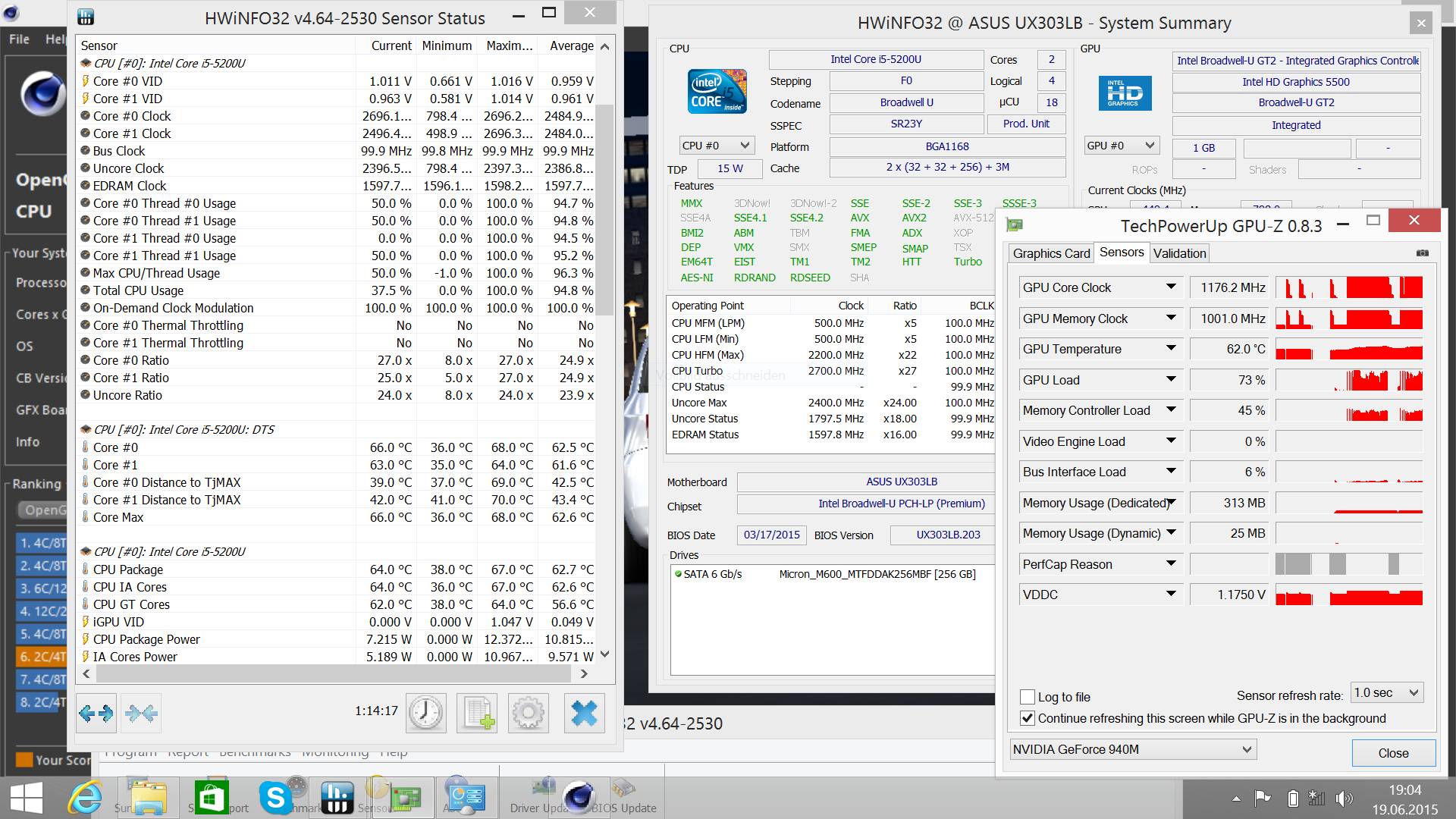The image size is (1456, 819).
Task: Open the Validation tab
Action: pyautogui.click(x=1179, y=253)
